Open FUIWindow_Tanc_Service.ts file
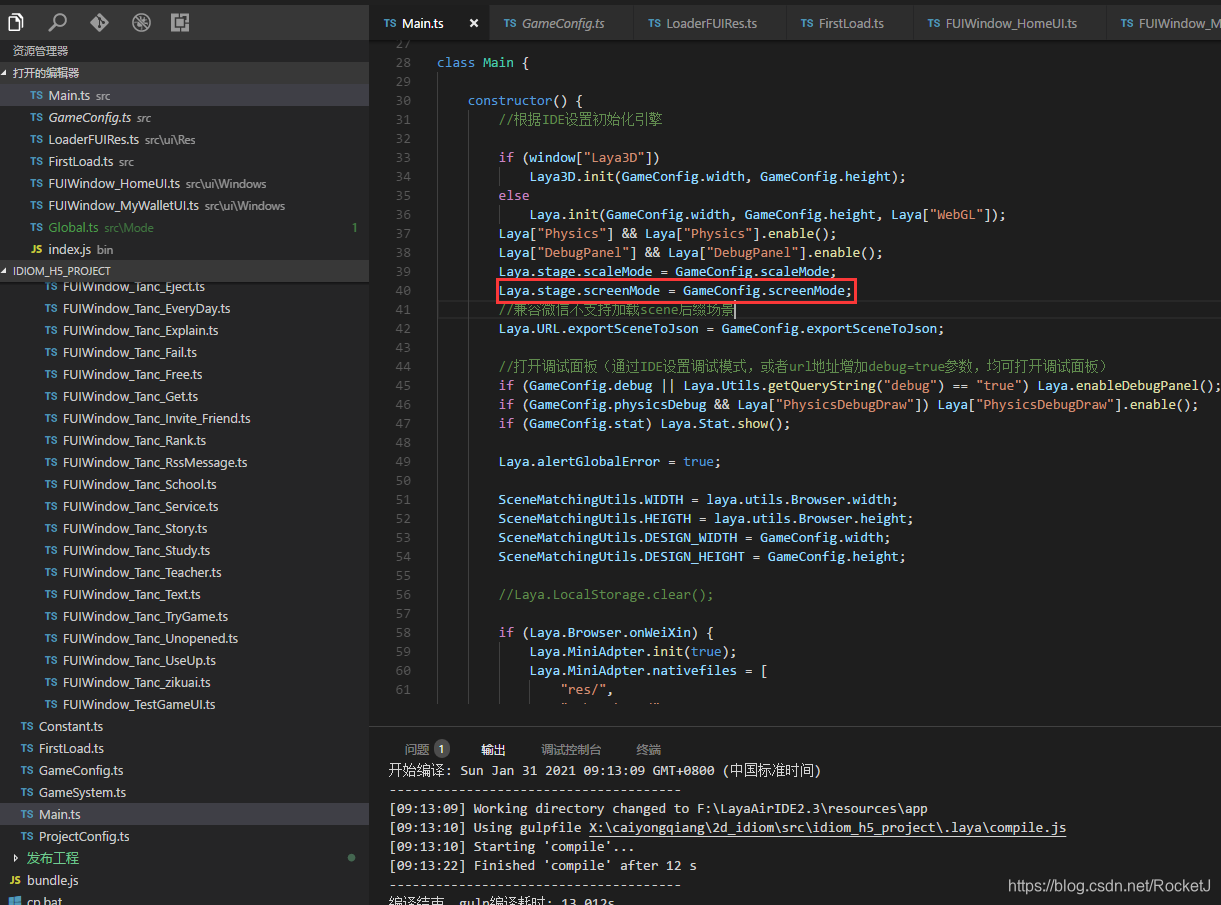The width and height of the screenshot is (1221, 905). point(184,506)
